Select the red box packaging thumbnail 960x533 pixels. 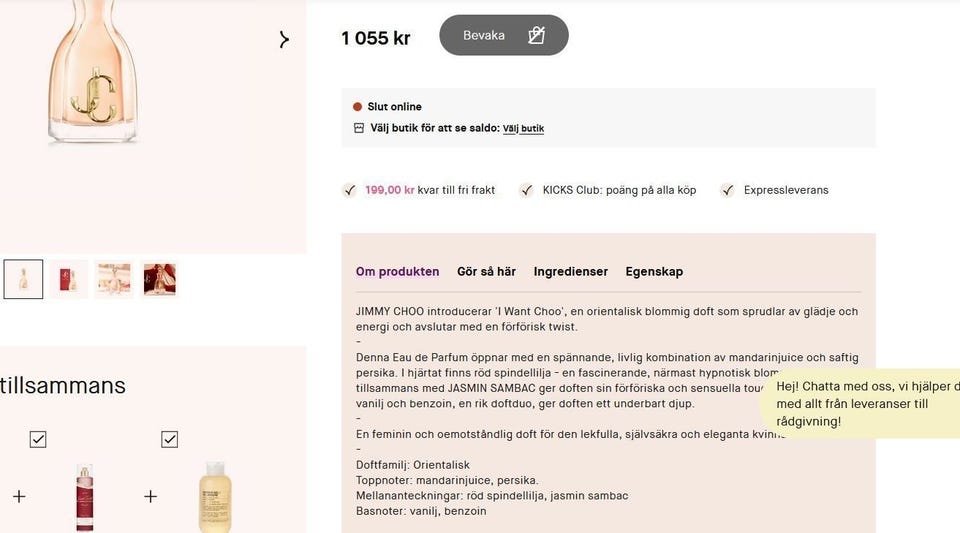(x=69, y=280)
